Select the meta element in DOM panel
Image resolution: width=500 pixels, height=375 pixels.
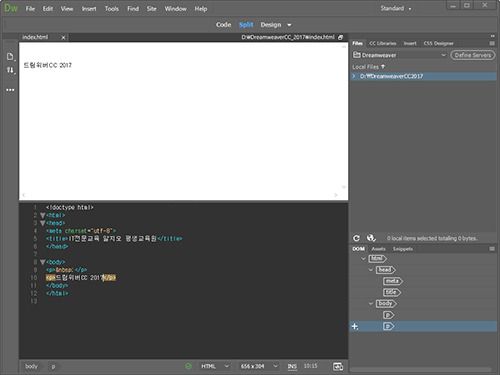pos(393,281)
